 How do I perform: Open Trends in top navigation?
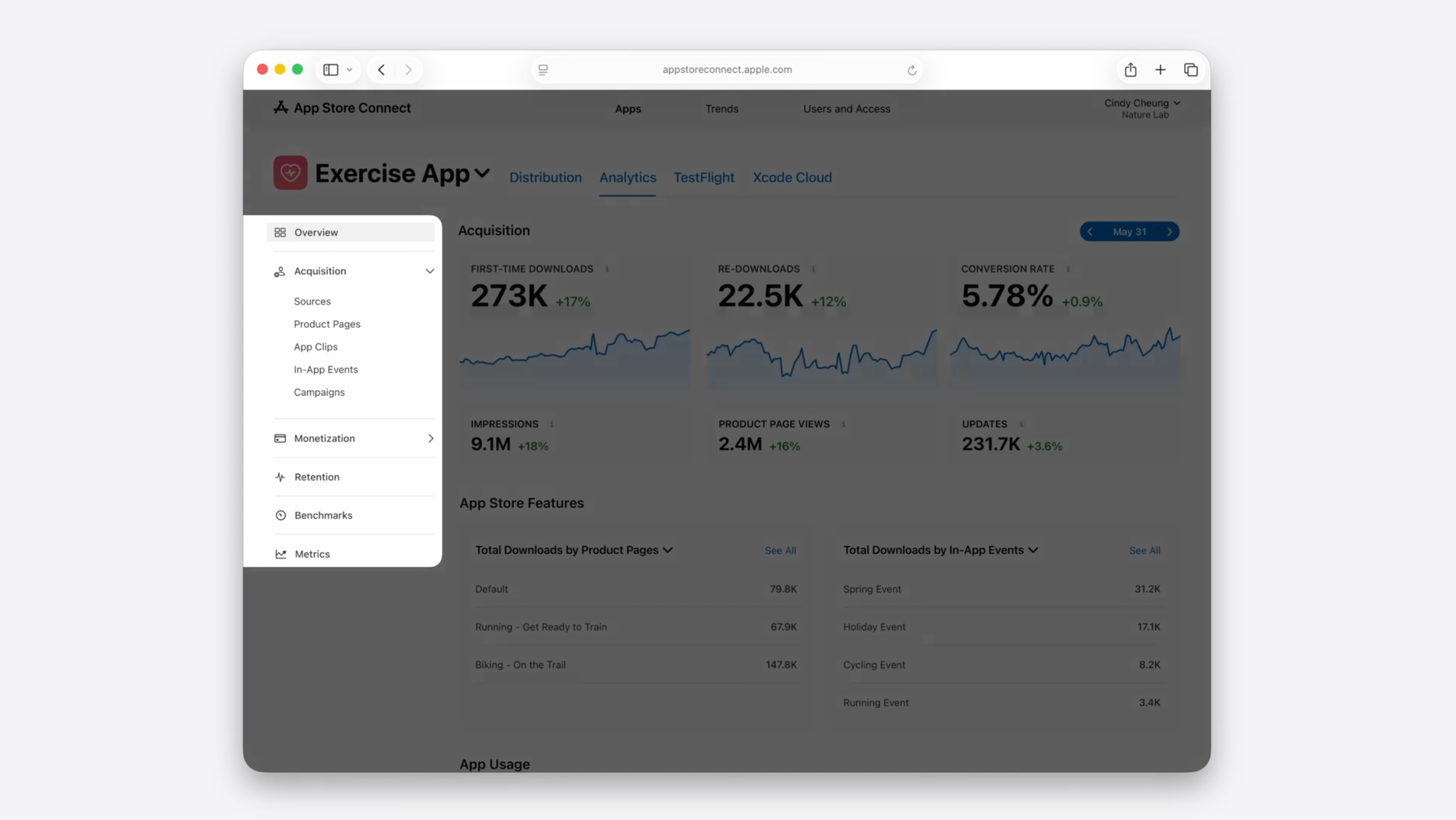pyautogui.click(x=721, y=109)
